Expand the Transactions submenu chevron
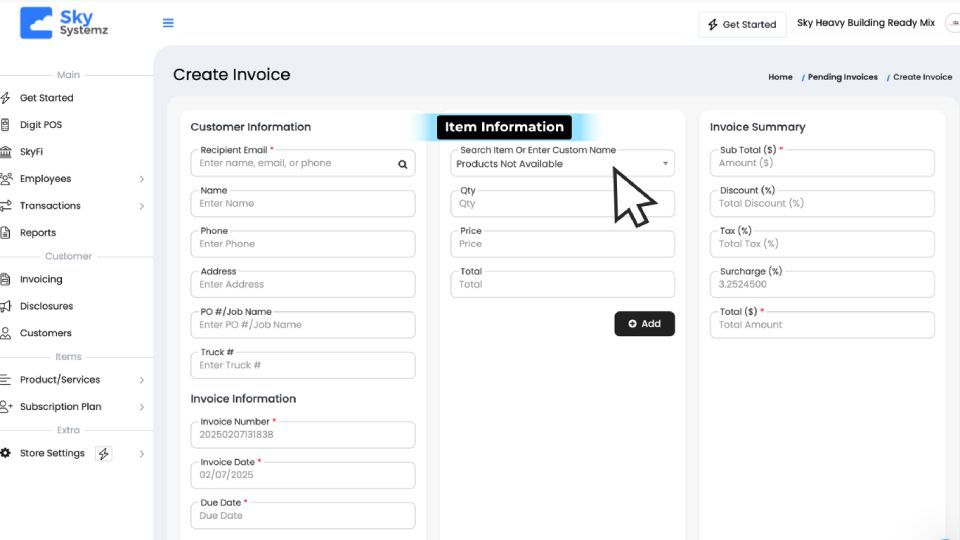This screenshot has height=540, width=960. coord(141,206)
